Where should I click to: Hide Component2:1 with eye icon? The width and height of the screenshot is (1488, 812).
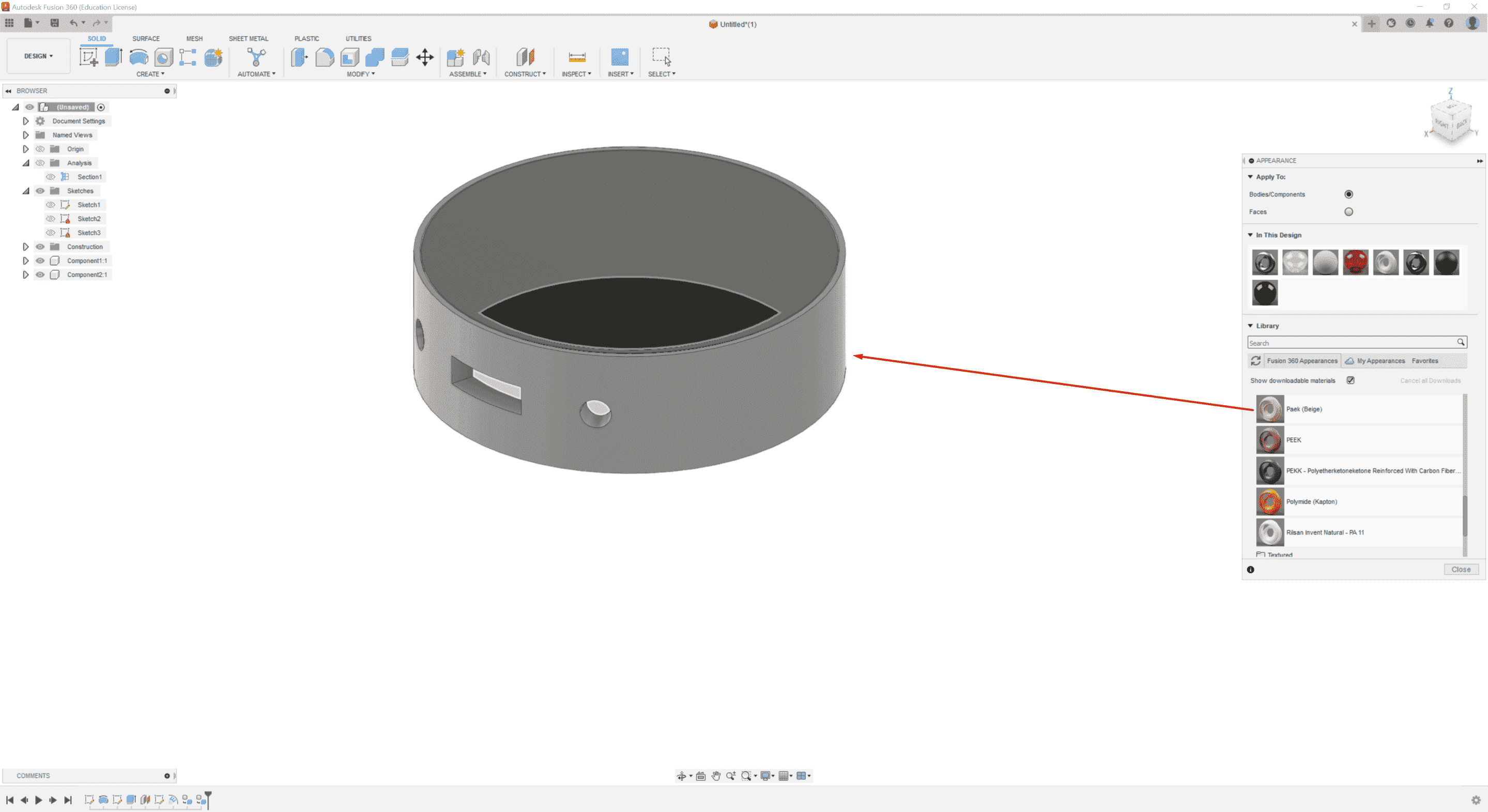[40, 274]
